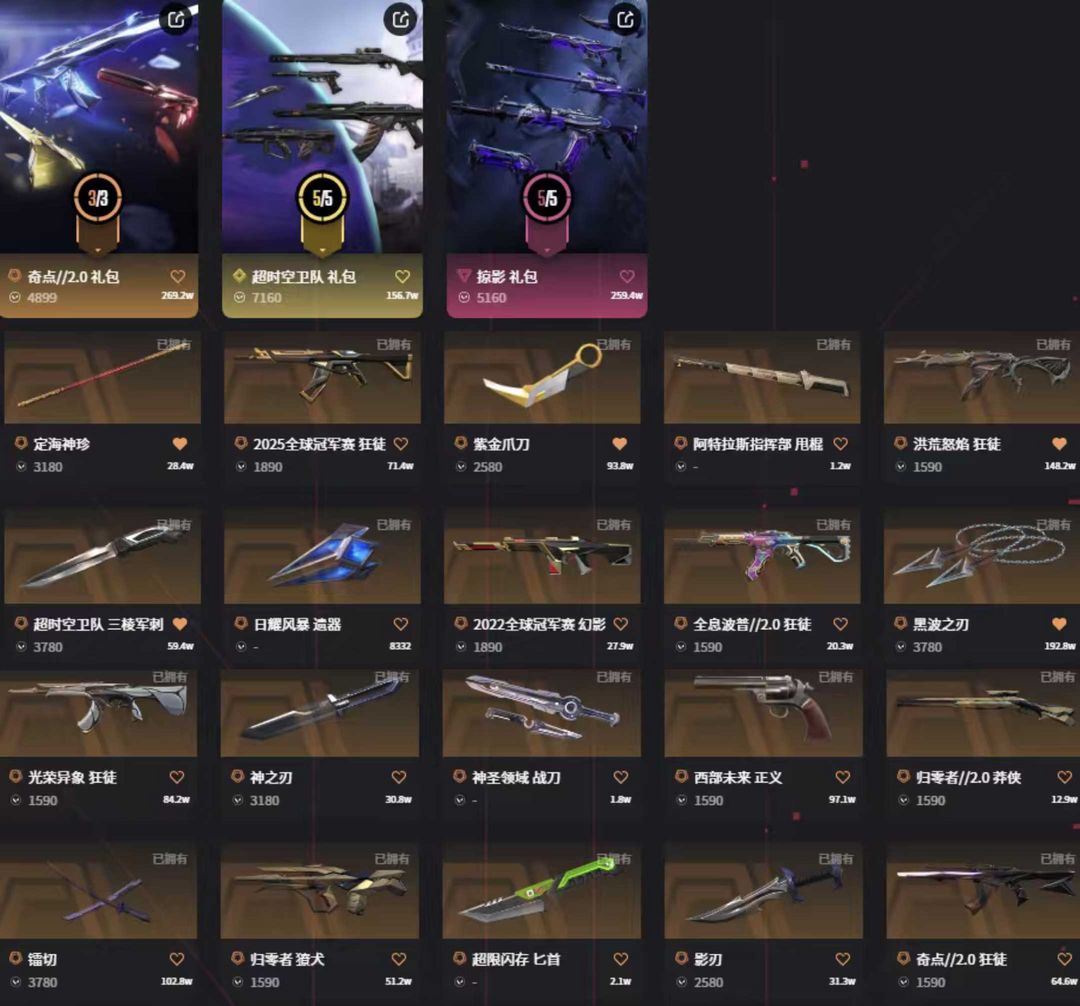The image size is (1080, 1006).
Task: Like the 掠影 礼包 bundle
Action: pos(627,276)
